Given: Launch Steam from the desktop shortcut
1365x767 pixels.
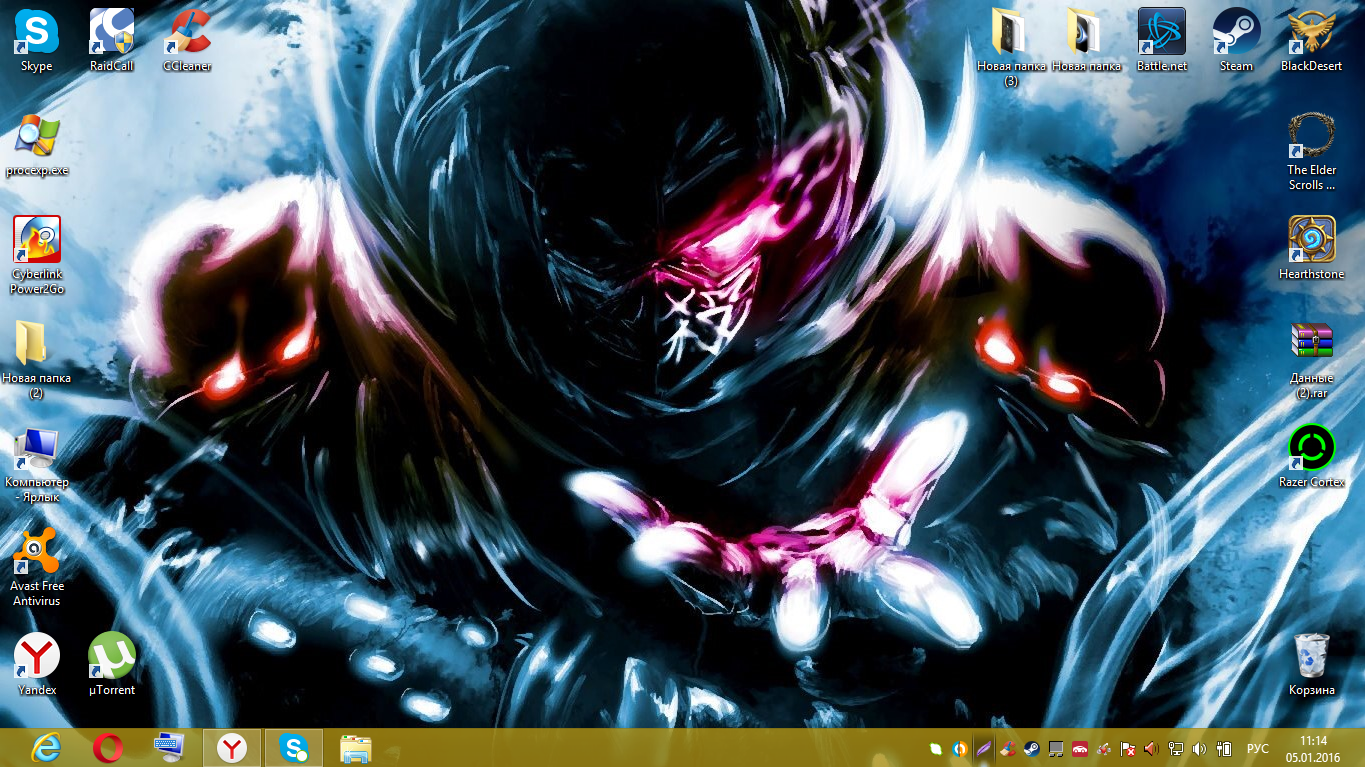Looking at the screenshot, I should click(x=1236, y=40).
